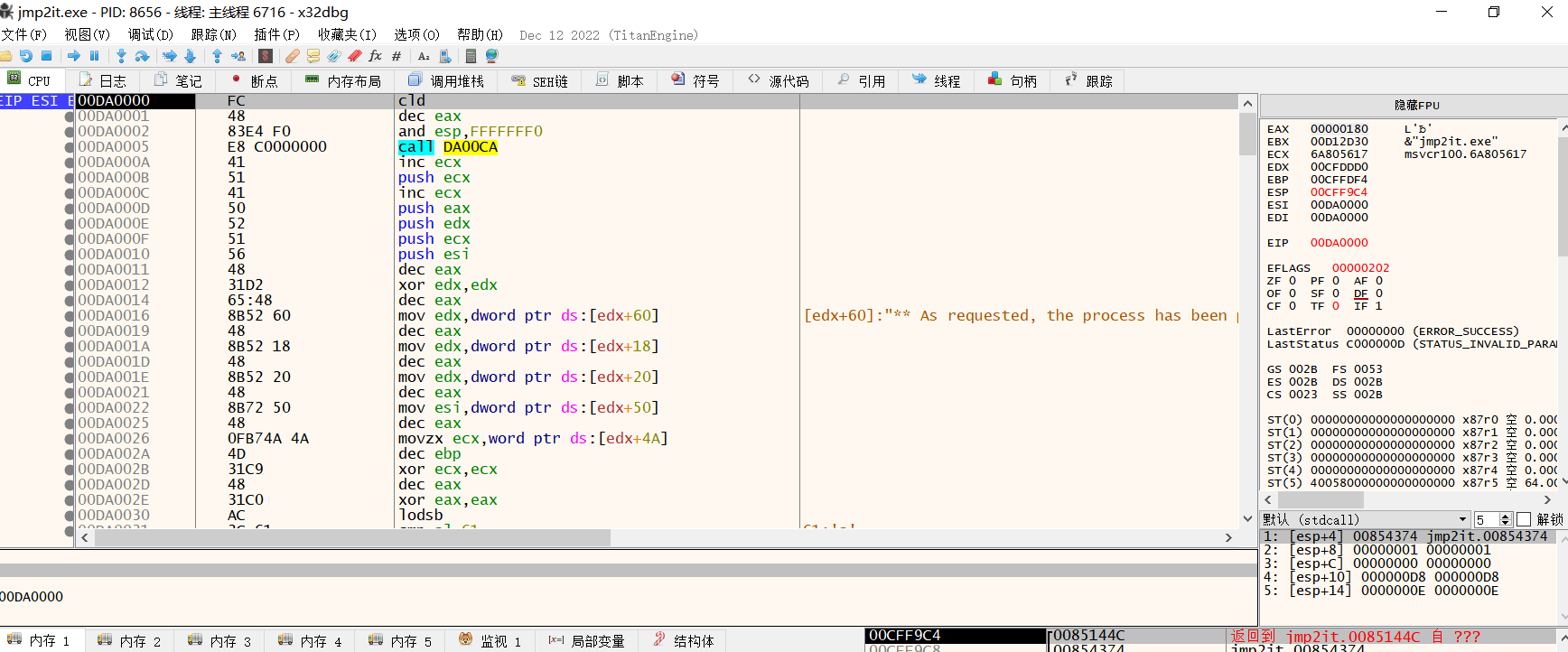This screenshot has height=652, width=1568.
Task: Select the 内存 3 dump tab
Action: [x=219, y=640]
